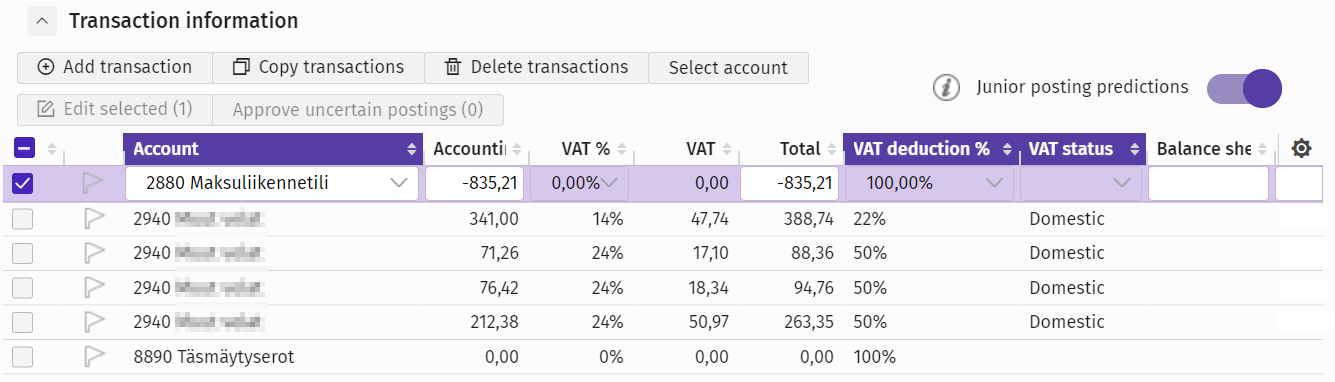
Task: Toggle Junior posting predictions switch
Action: click(x=1244, y=88)
